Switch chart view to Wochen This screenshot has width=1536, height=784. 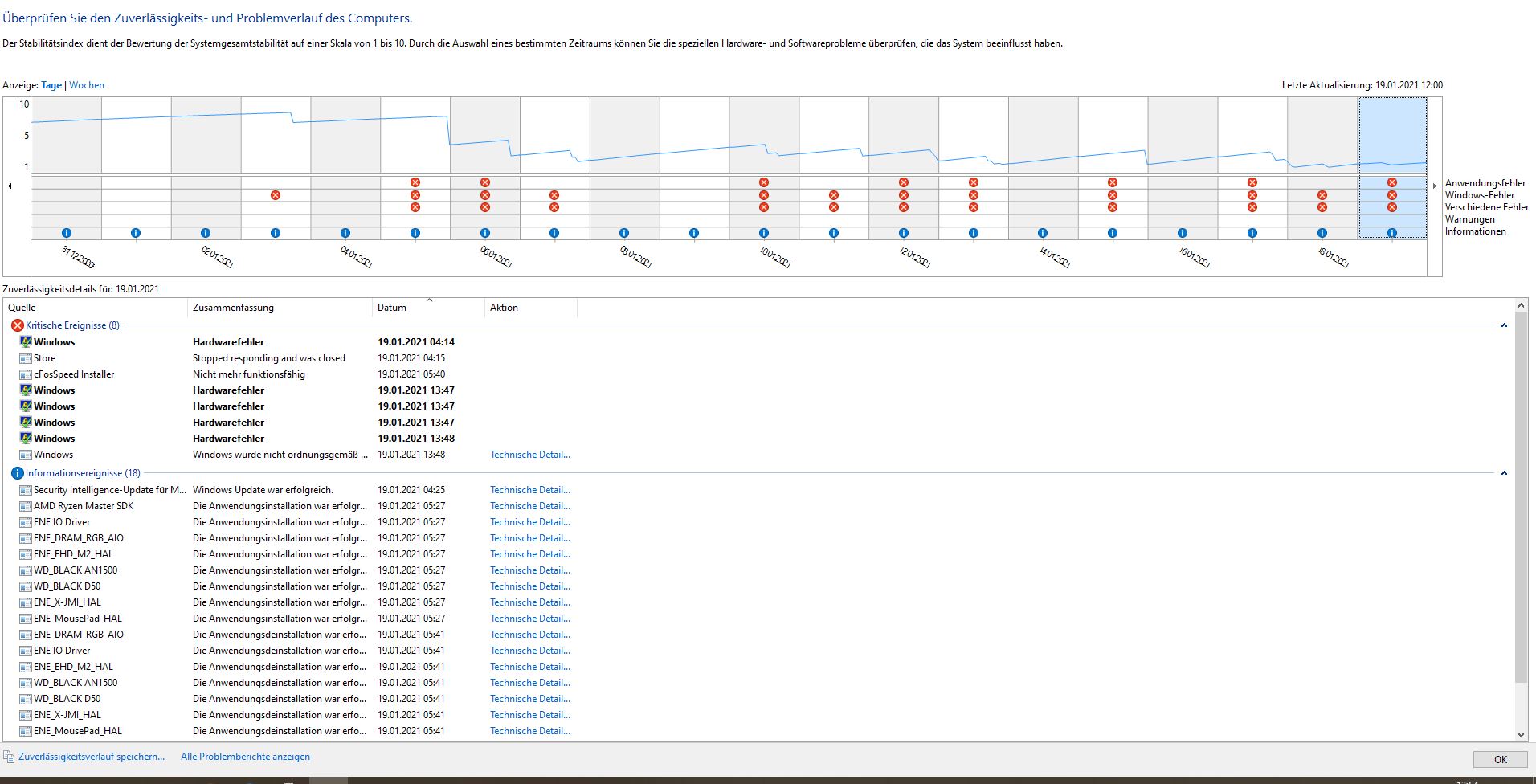pos(87,85)
